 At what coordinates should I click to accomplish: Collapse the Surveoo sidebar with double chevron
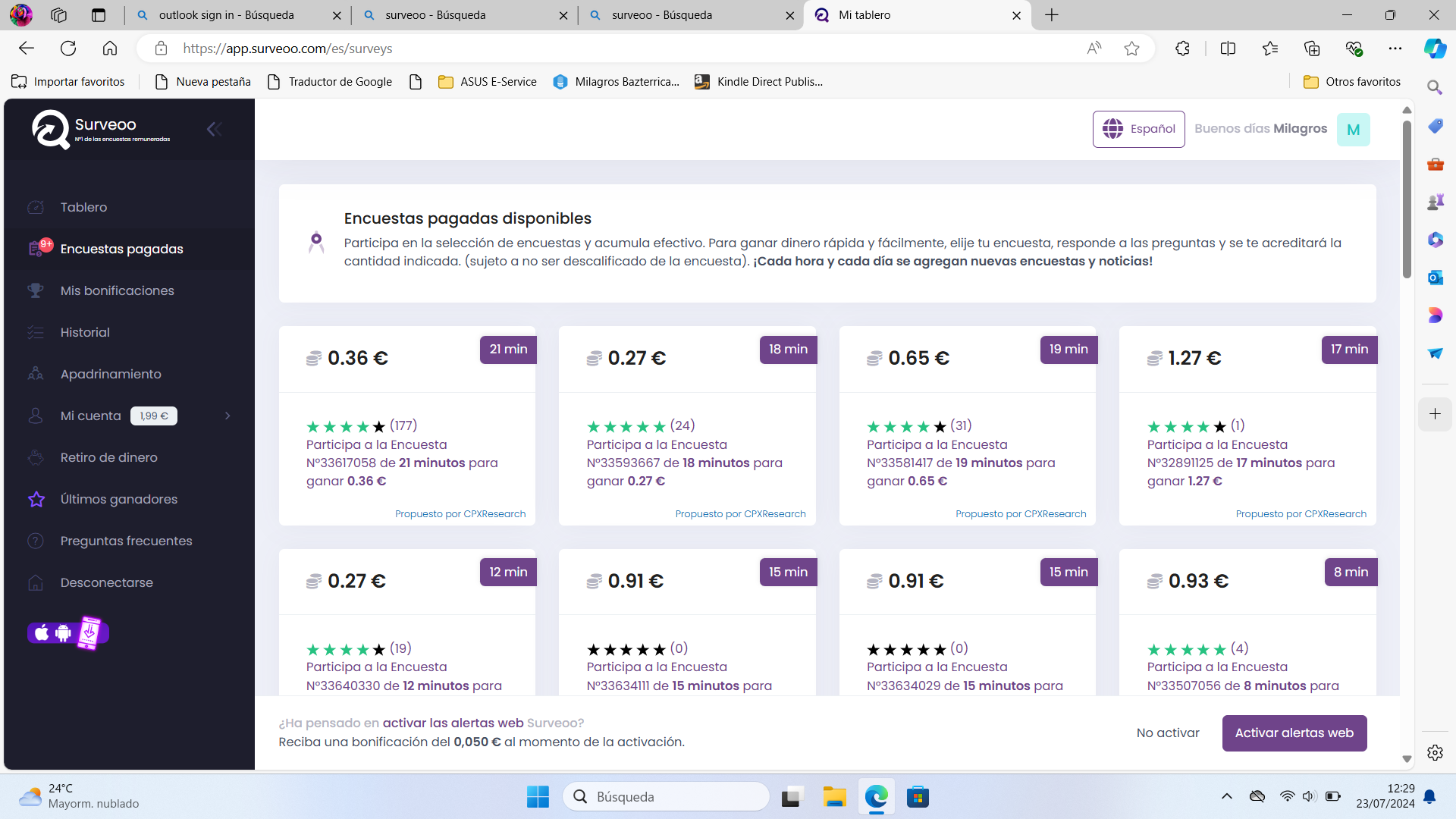point(214,129)
